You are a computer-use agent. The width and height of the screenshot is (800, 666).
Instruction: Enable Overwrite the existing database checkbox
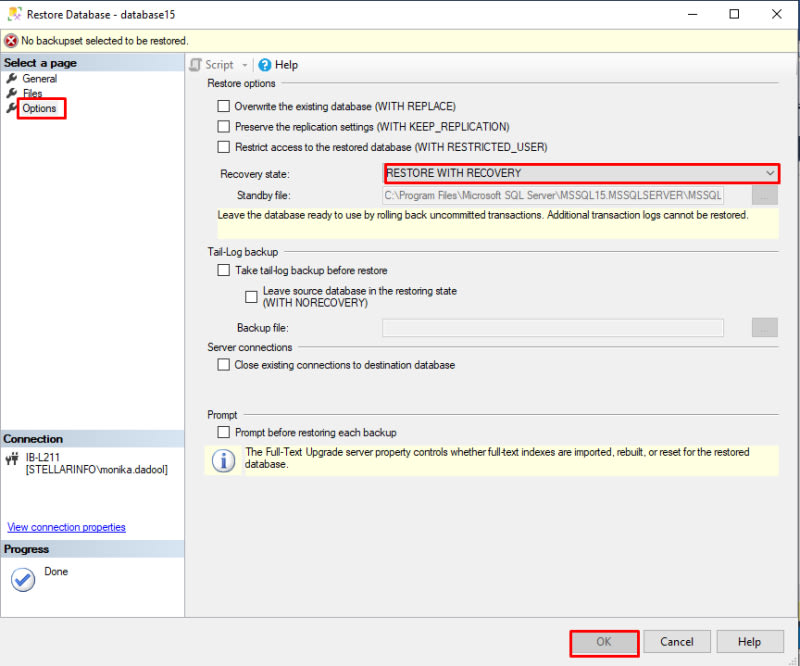[224, 106]
